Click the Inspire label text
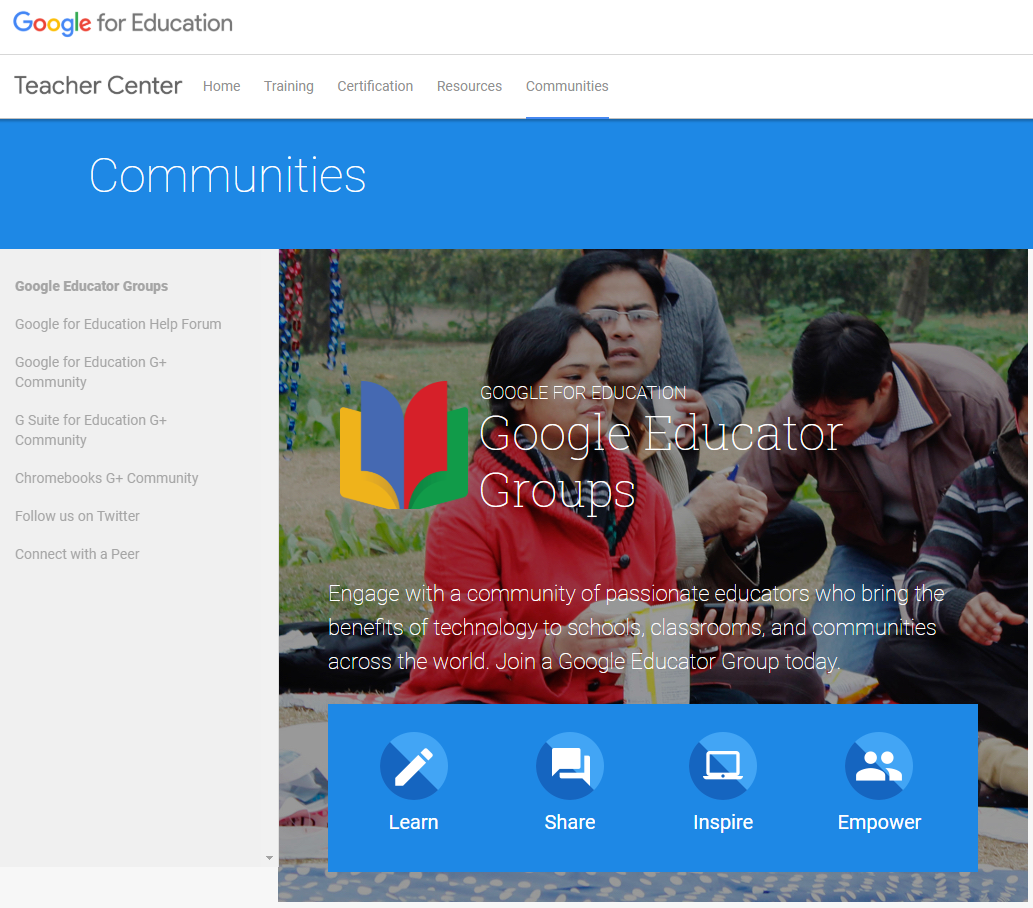 tap(723, 822)
